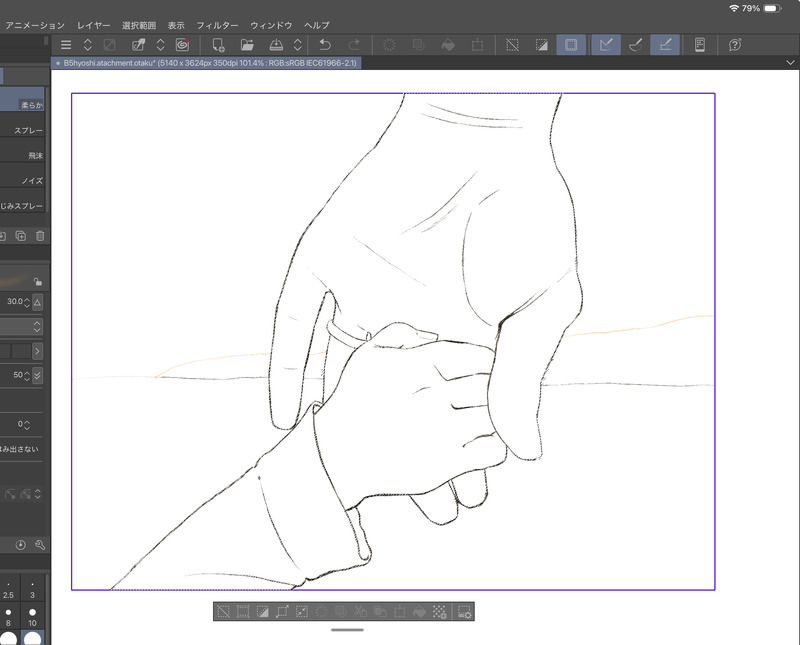Screen dimensions: 800x645
Task: Expand double-chevron settings beside 50
Action: click(x=37, y=376)
